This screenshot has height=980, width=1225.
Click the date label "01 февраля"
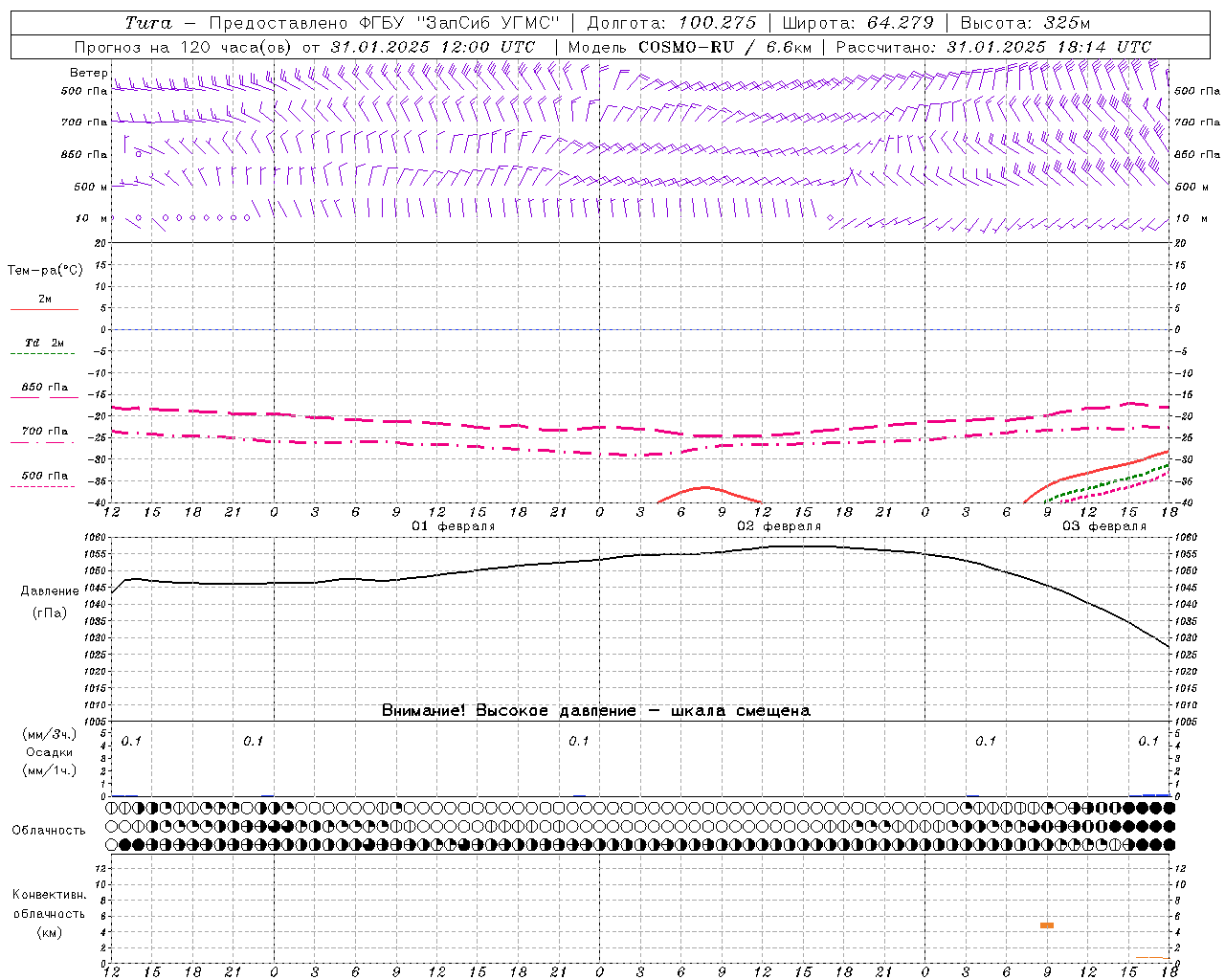(x=454, y=526)
